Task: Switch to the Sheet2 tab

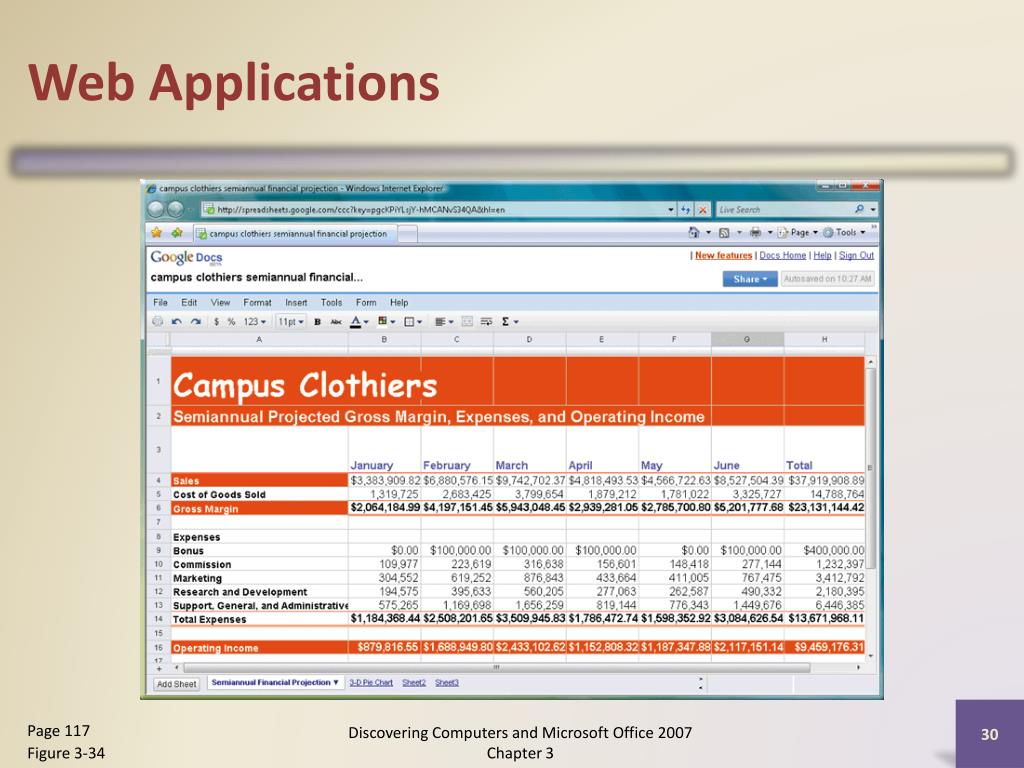Action: (414, 682)
